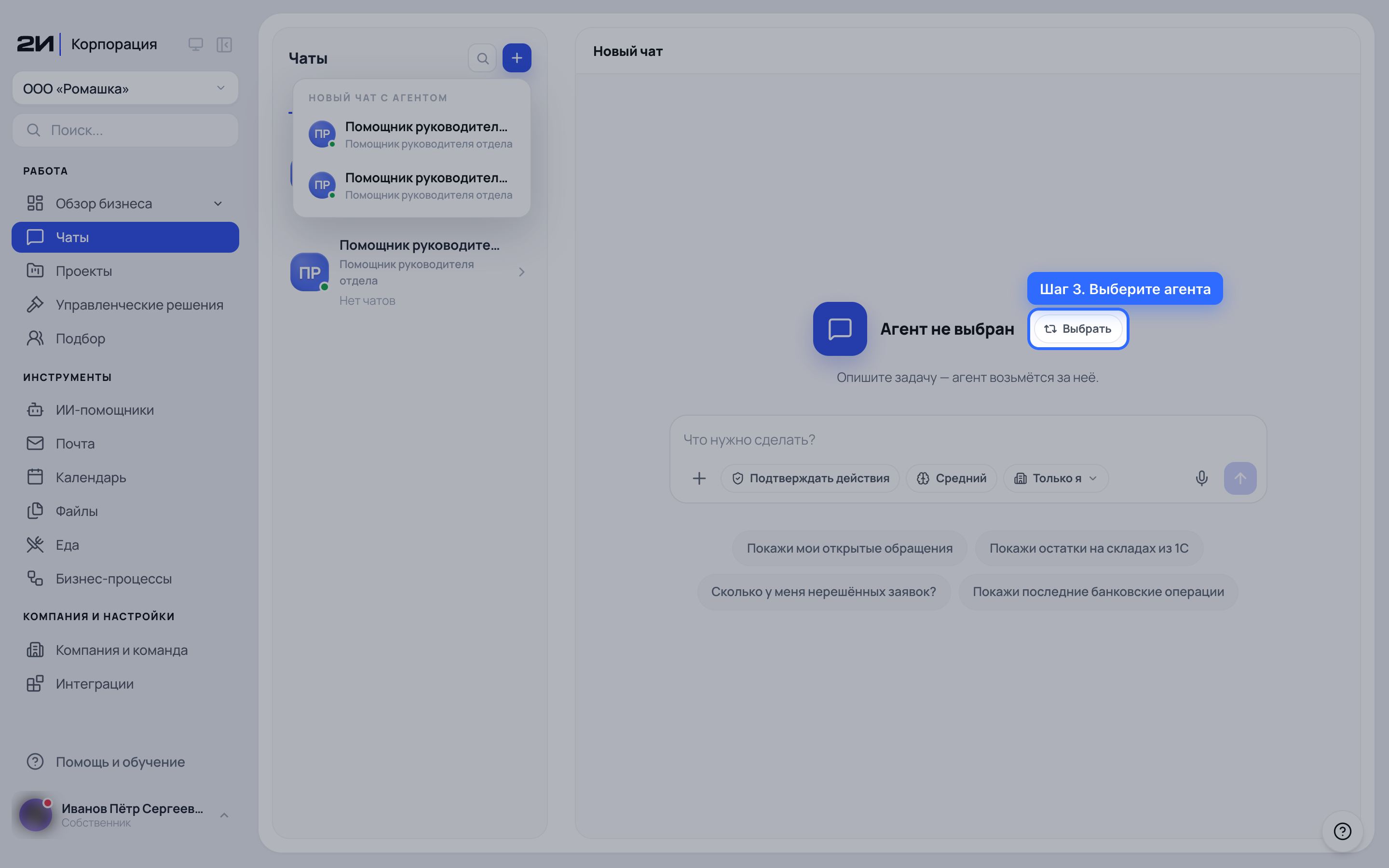This screenshot has width=1389, height=868.
Task: Expand agent row with Нет чатов
Action: [409, 272]
